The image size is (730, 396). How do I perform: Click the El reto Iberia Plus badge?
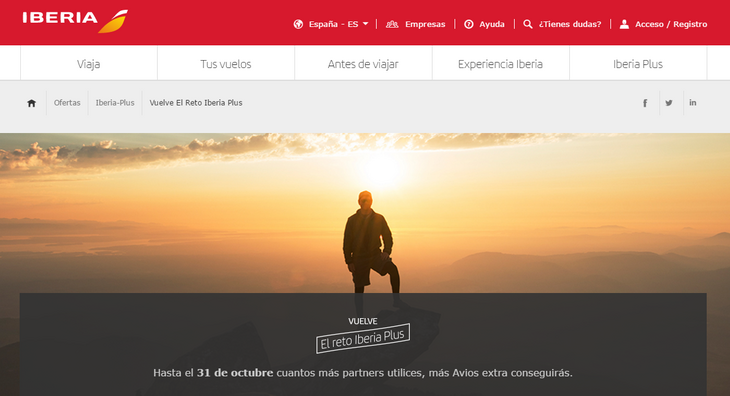[363, 338]
